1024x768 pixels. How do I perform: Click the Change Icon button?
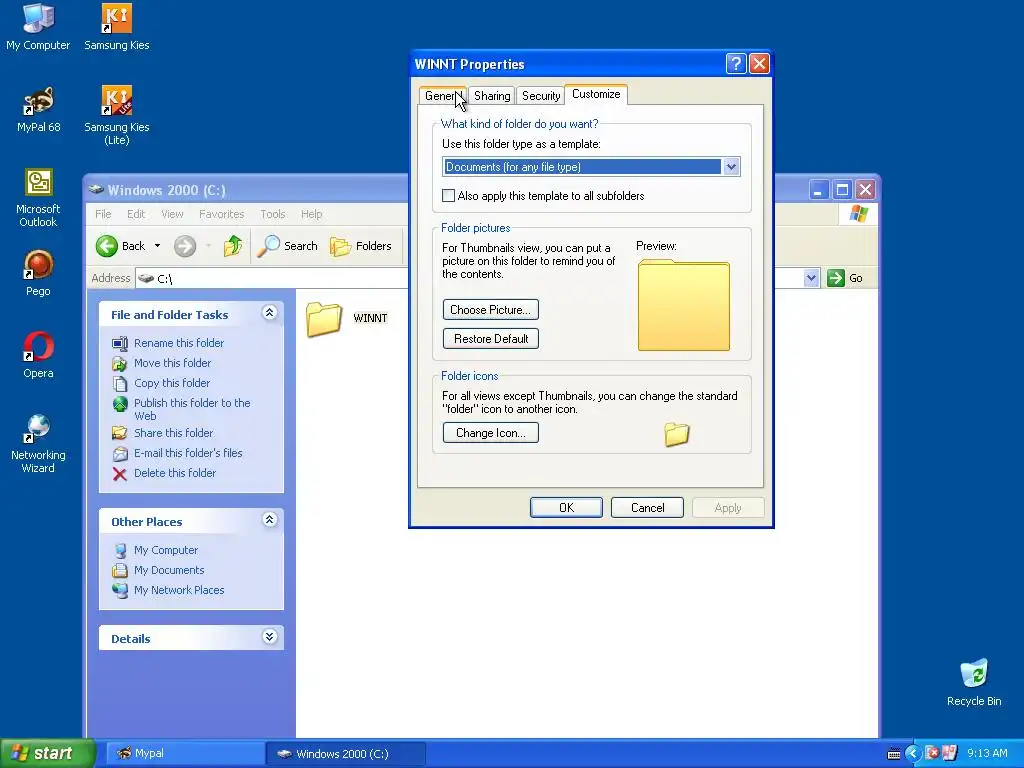click(490, 433)
